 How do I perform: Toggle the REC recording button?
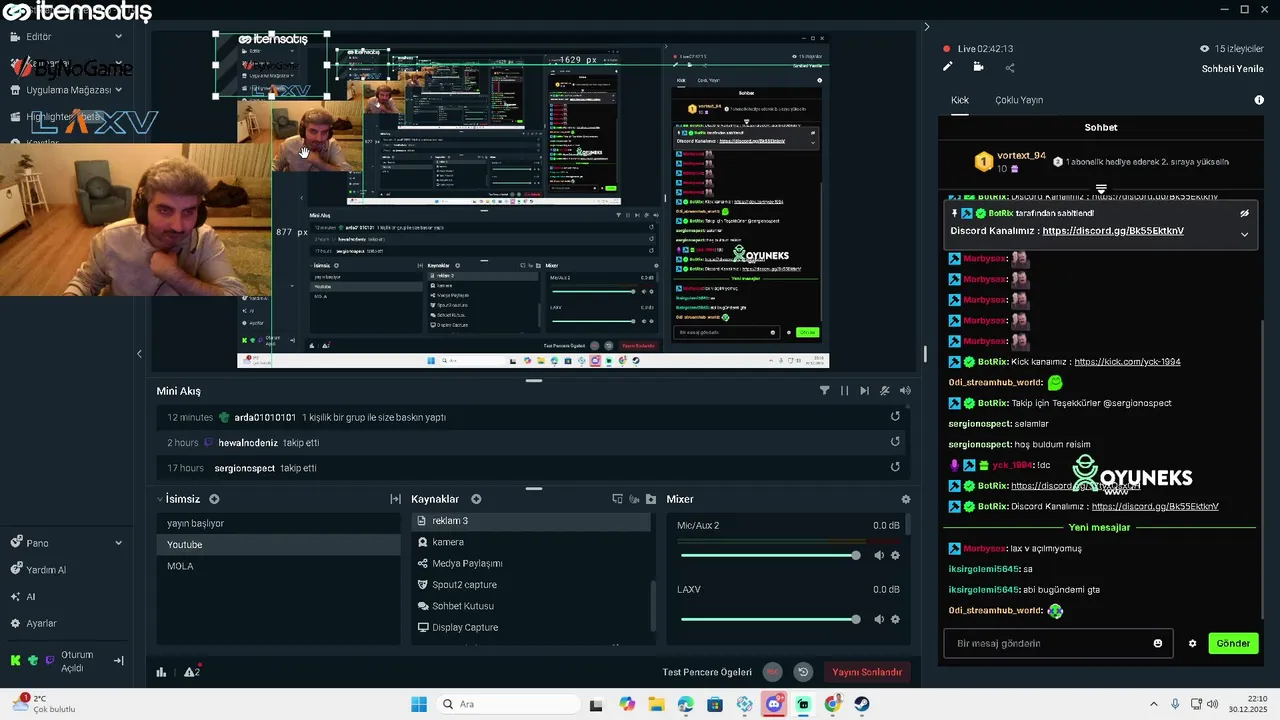pyautogui.click(x=772, y=672)
